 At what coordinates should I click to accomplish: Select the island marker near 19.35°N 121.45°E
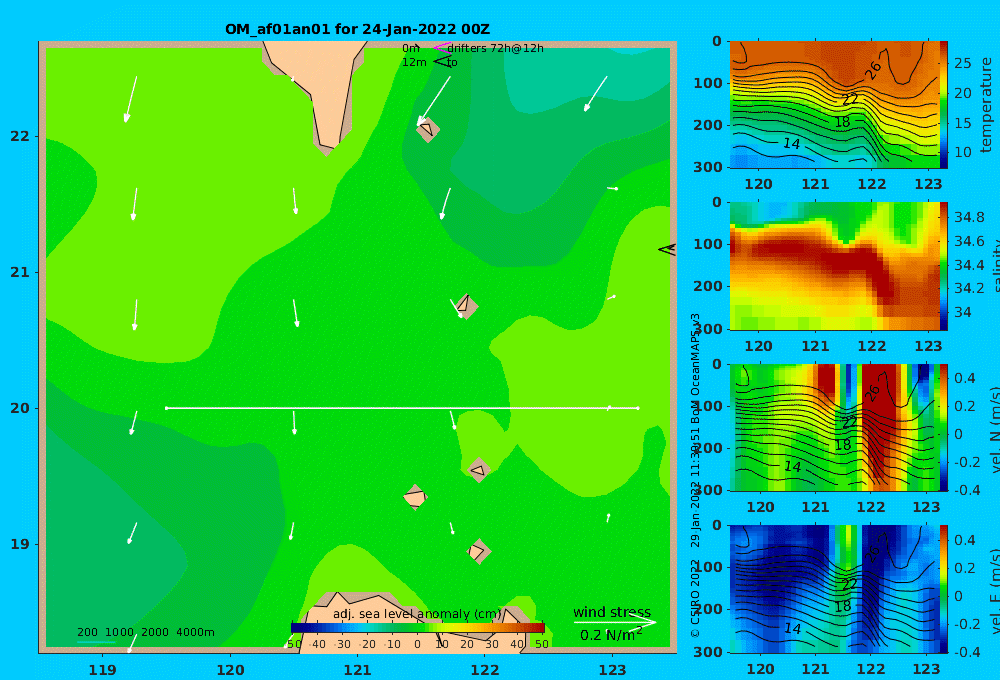coord(415,497)
